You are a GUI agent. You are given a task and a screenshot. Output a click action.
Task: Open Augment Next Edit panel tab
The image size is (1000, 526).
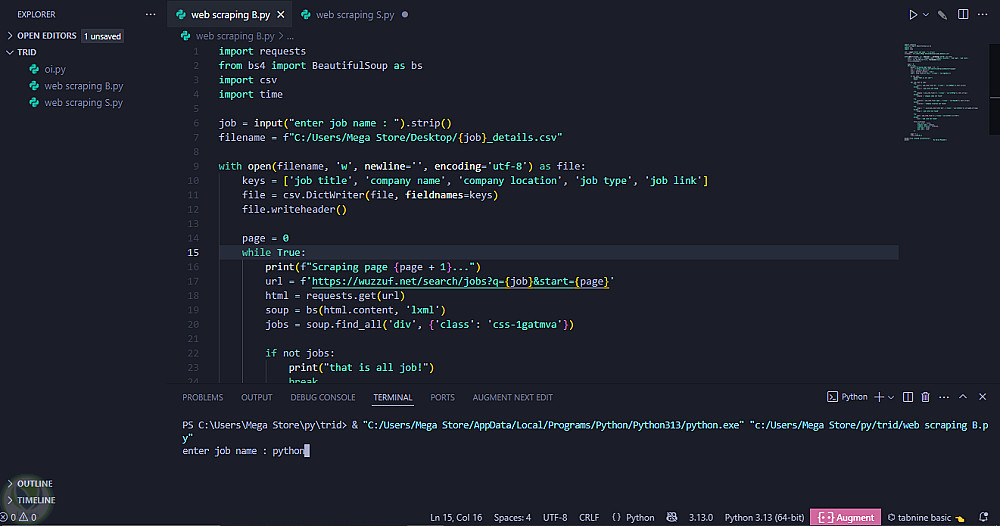(512, 397)
